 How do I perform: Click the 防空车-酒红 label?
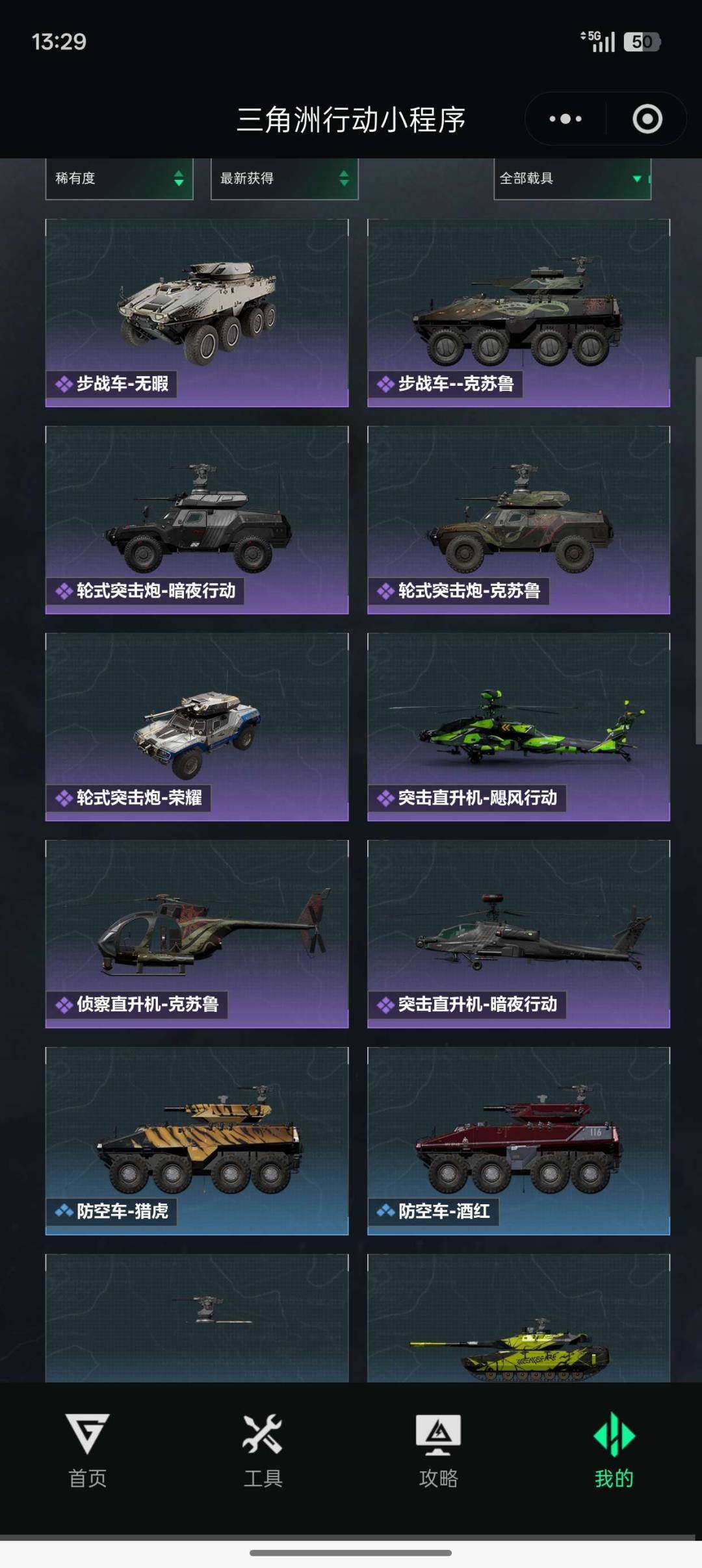pyautogui.click(x=444, y=1211)
